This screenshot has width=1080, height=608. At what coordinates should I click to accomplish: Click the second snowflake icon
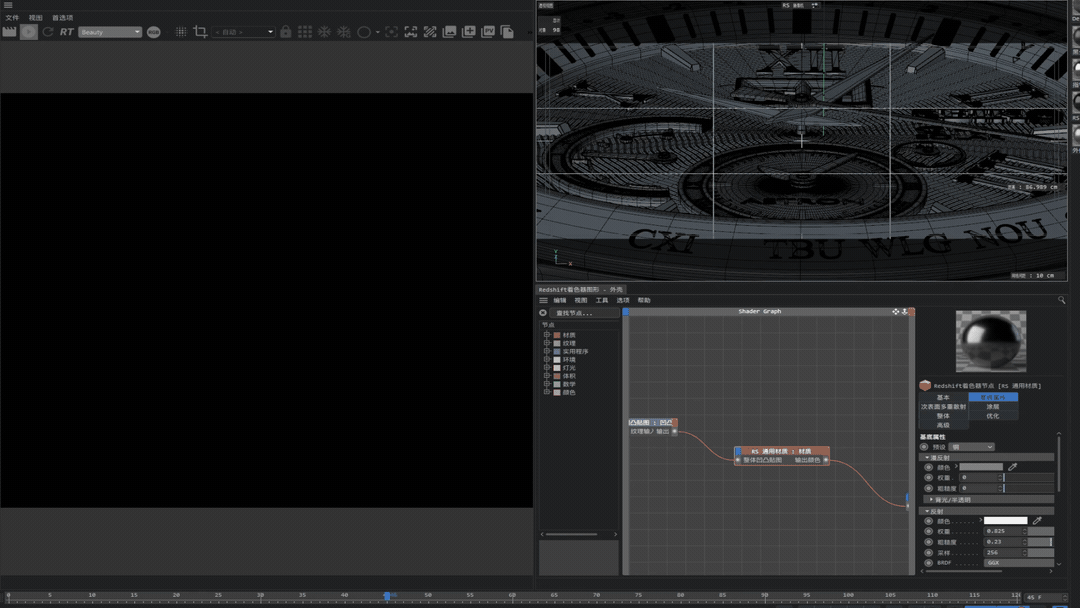343,32
